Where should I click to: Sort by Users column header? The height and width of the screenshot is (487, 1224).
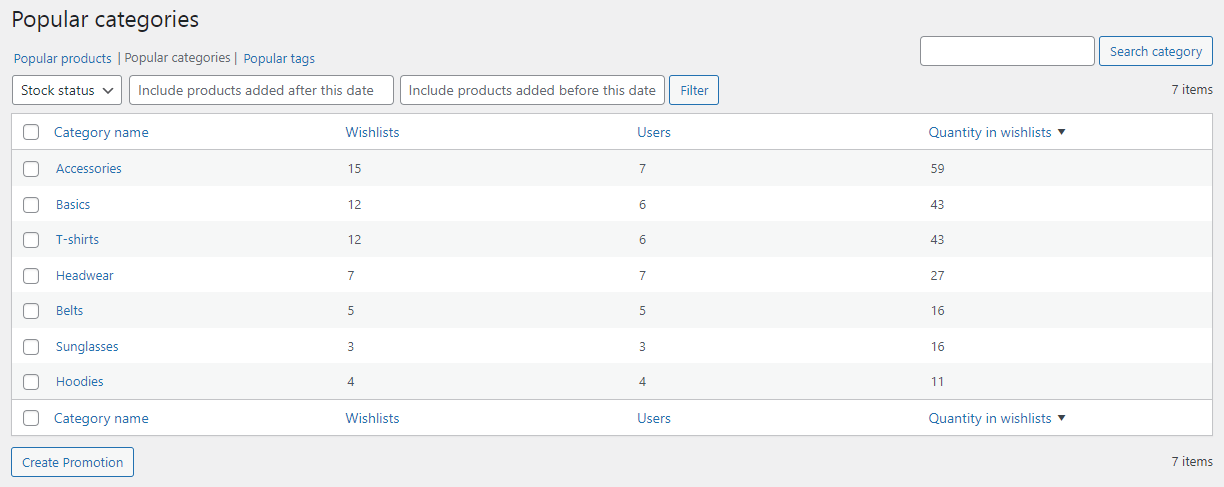pyautogui.click(x=654, y=132)
